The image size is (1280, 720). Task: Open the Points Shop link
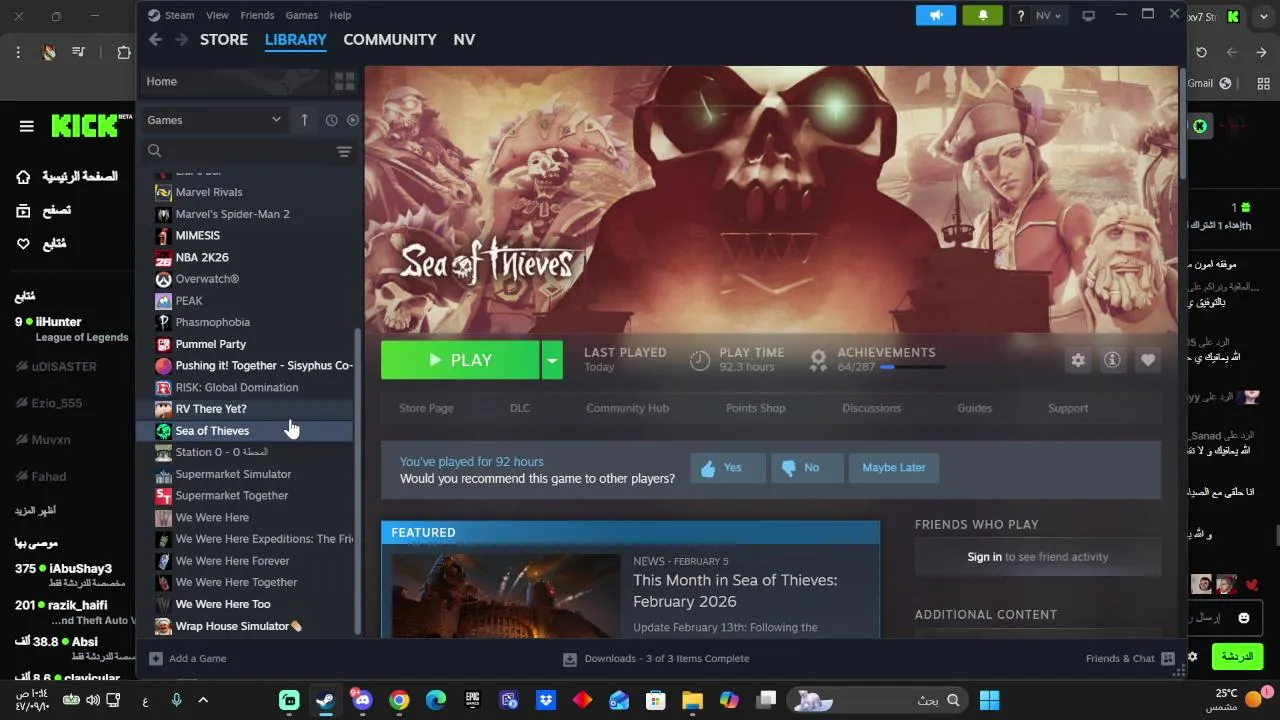(x=755, y=408)
